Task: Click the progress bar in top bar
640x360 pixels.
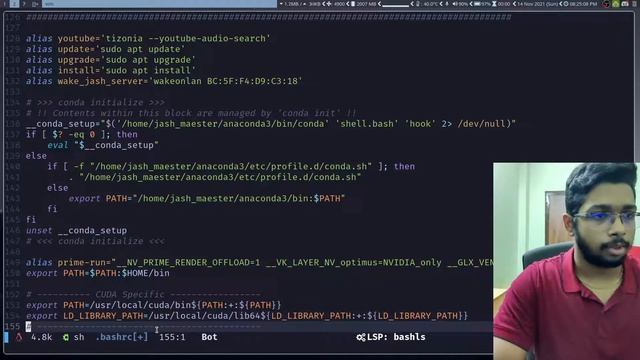Action: pyautogui.click(x=395, y=5)
